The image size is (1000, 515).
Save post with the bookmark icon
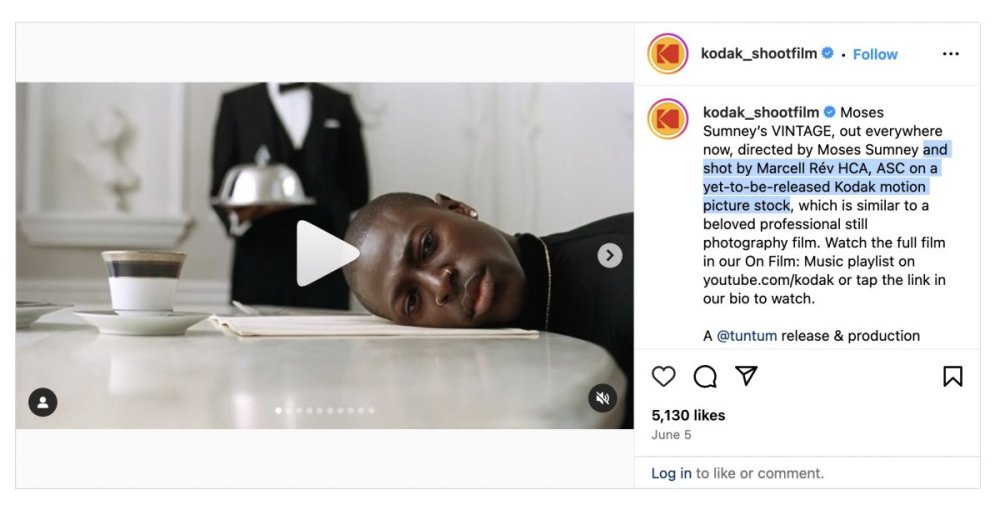pyautogui.click(x=953, y=377)
